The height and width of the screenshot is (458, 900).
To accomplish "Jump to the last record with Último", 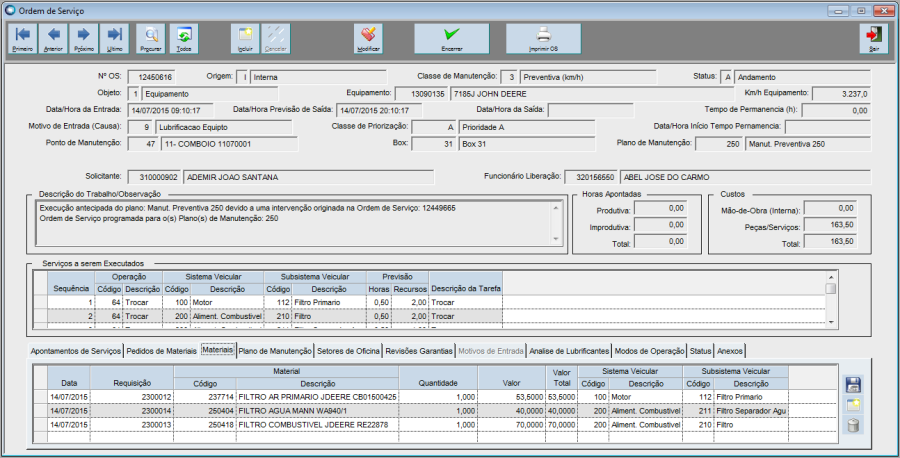I will pos(114,38).
